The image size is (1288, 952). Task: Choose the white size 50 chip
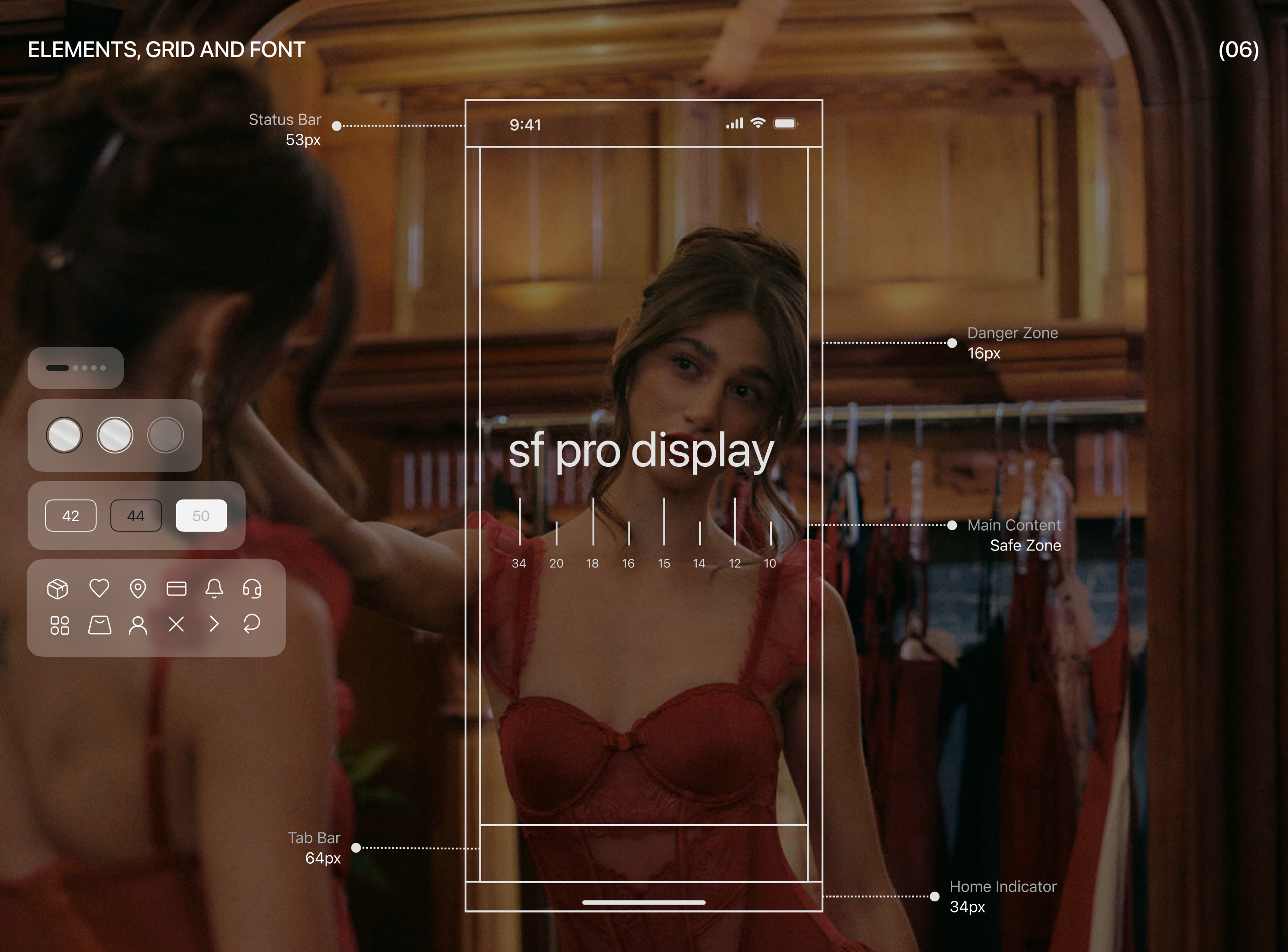click(201, 516)
